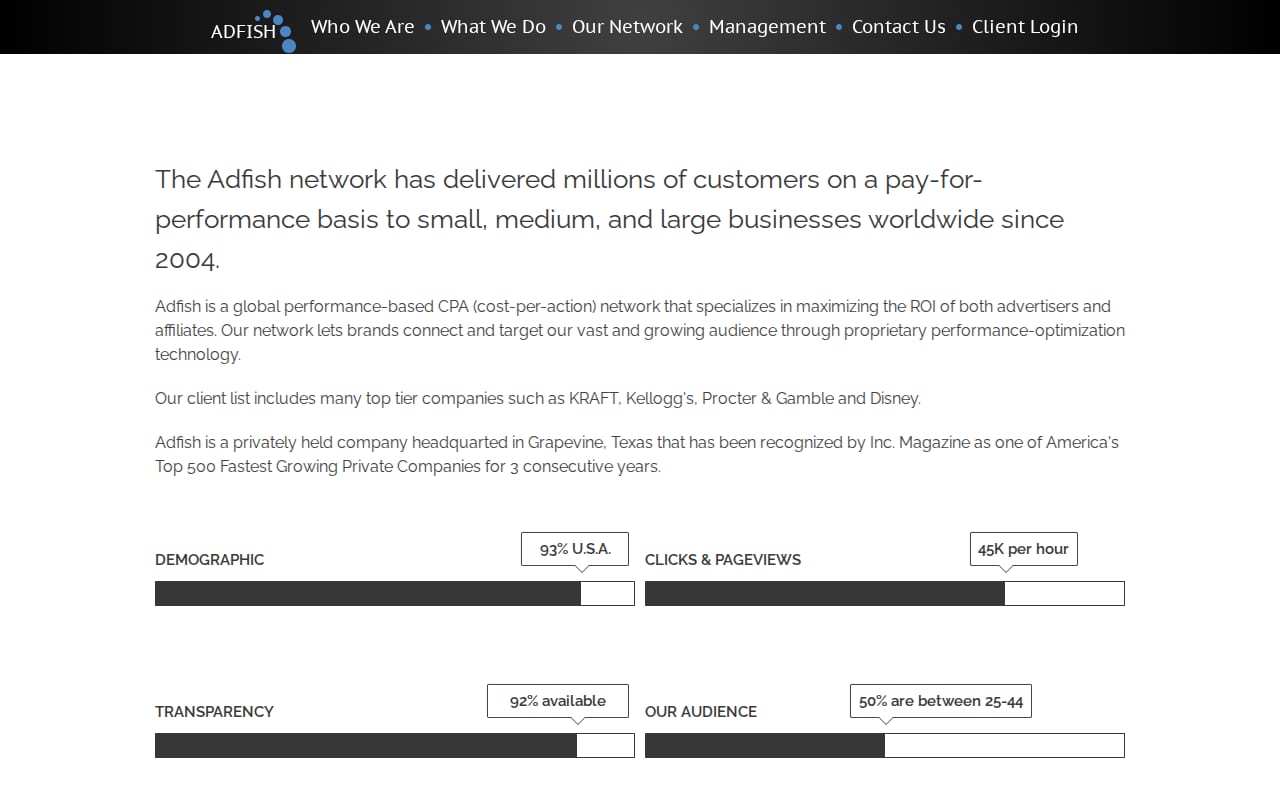The width and height of the screenshot is (1280, 800).
Task: Click the TRANSPARENCY label
Action: click(214, 712)
